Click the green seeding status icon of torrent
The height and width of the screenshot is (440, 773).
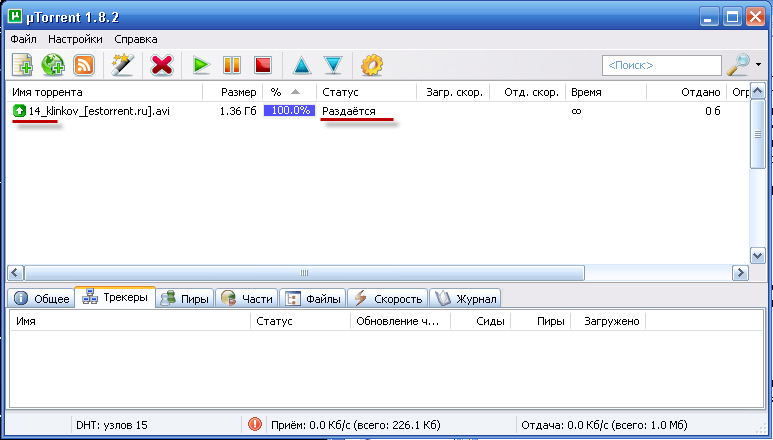[x=19, y=111]
